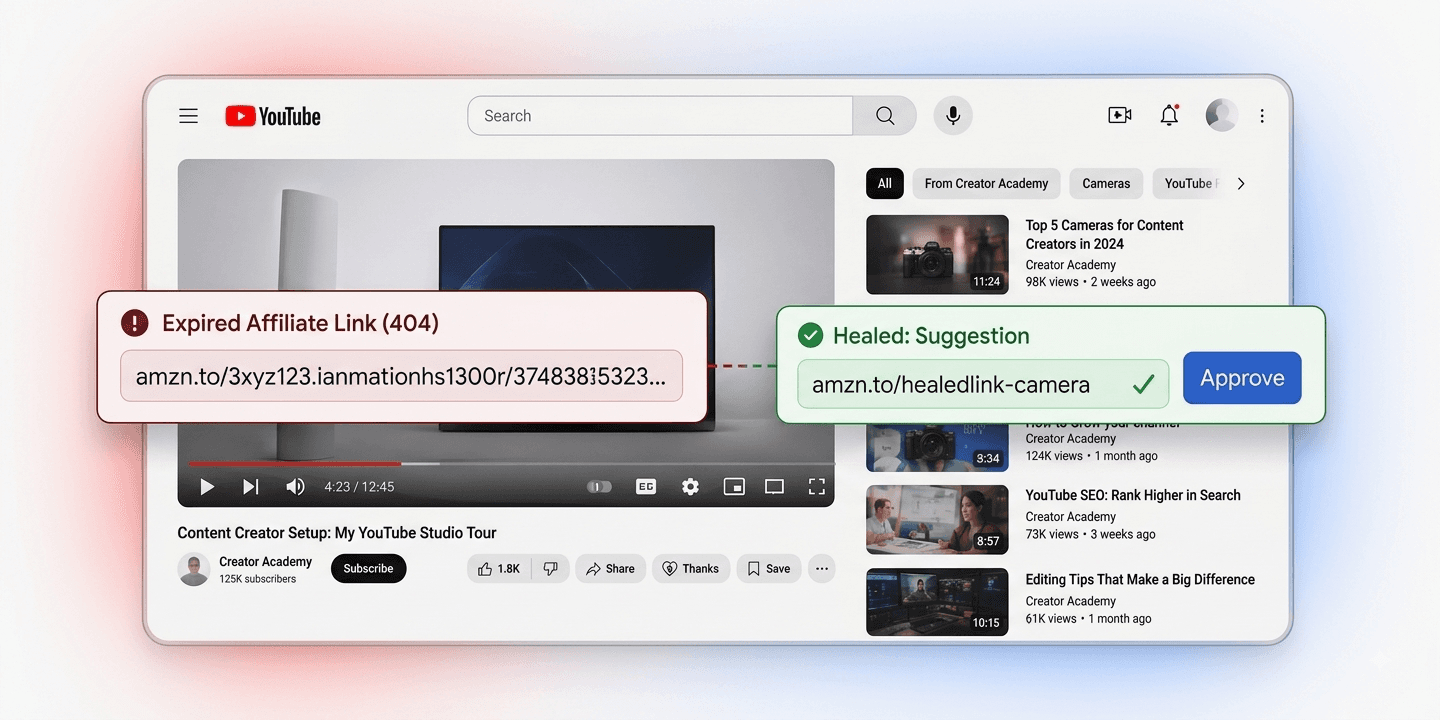1440x720 pixels.
Task: Click the '125K subscribers' text
Action: [x=258, y=579]
